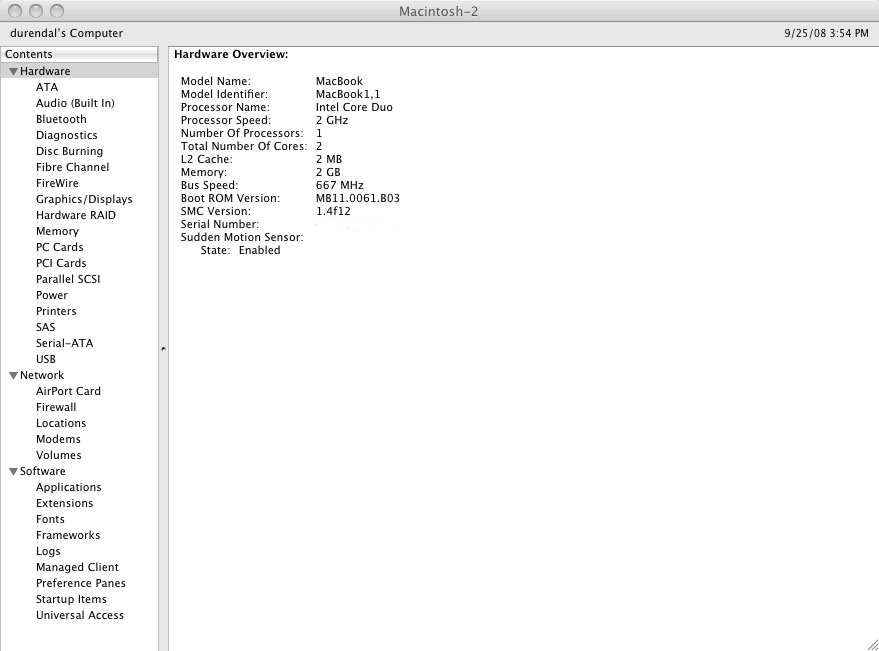Select the Memory item in sidebar
The image size is (879, 651).
tap(57, 231)
